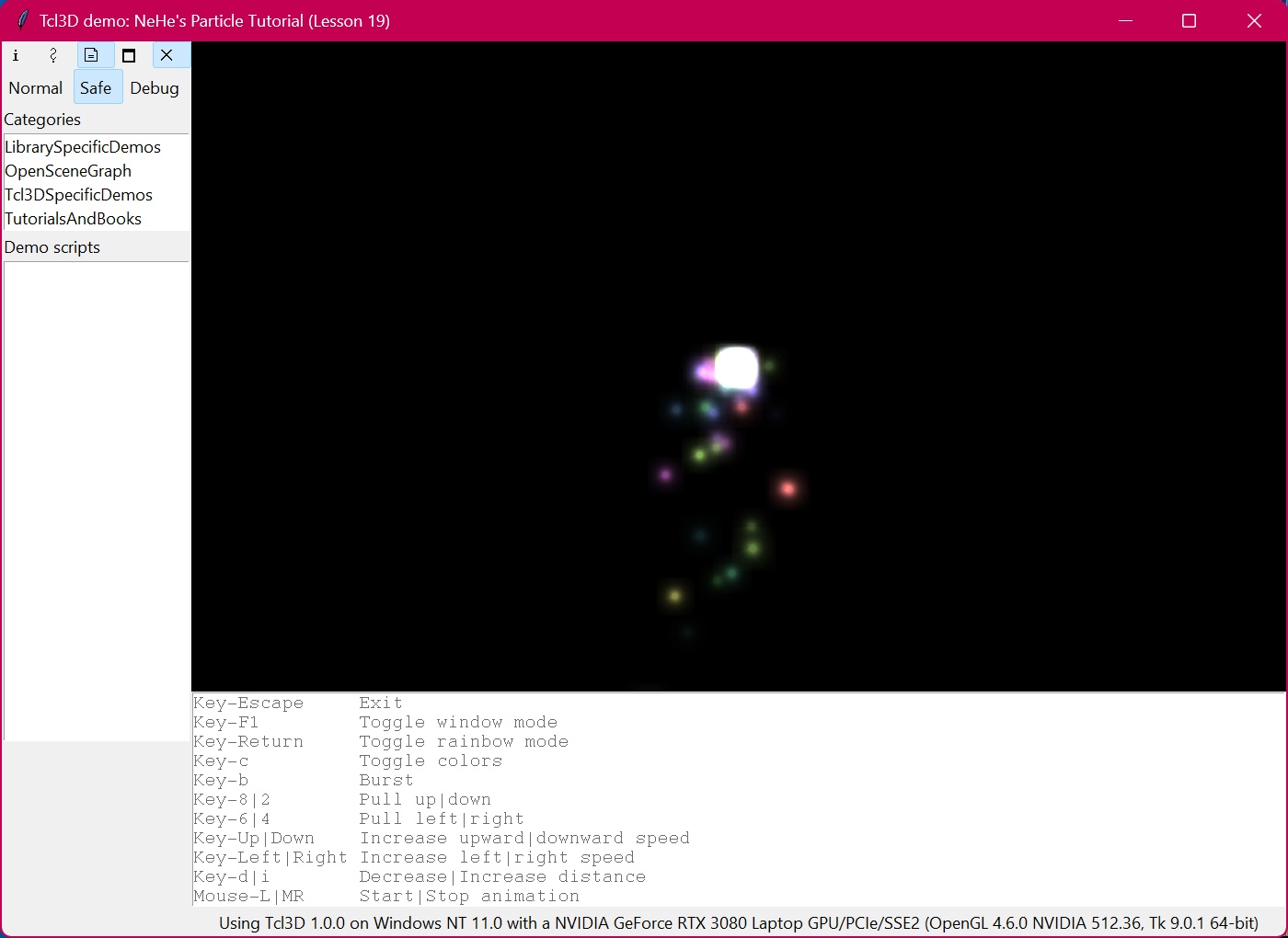Select Debug mode
Viewport: 1288px width, 938px height.
click(155, 88)
